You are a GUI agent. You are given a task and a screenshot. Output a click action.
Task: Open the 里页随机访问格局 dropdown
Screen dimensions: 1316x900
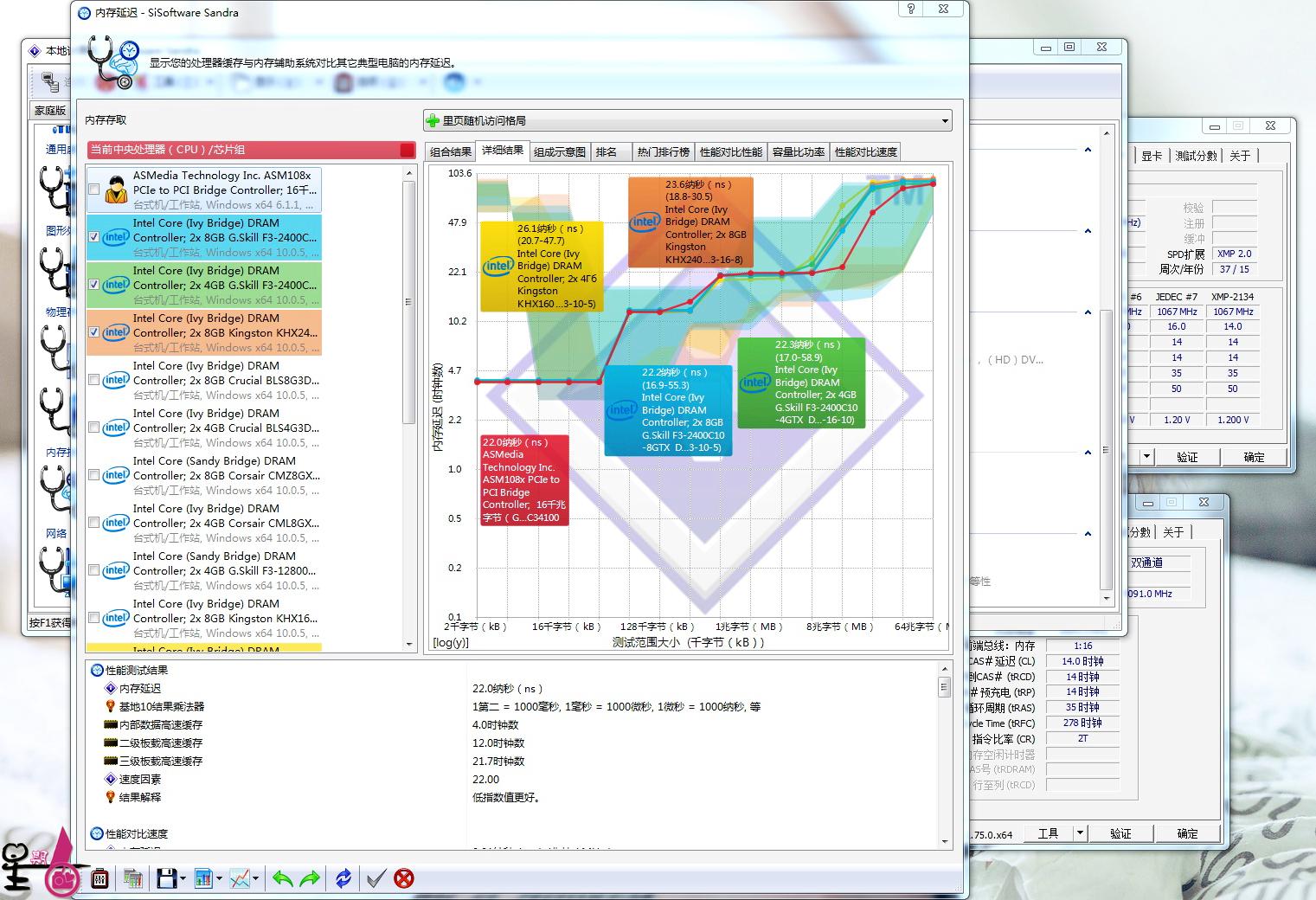coord(688,120)
